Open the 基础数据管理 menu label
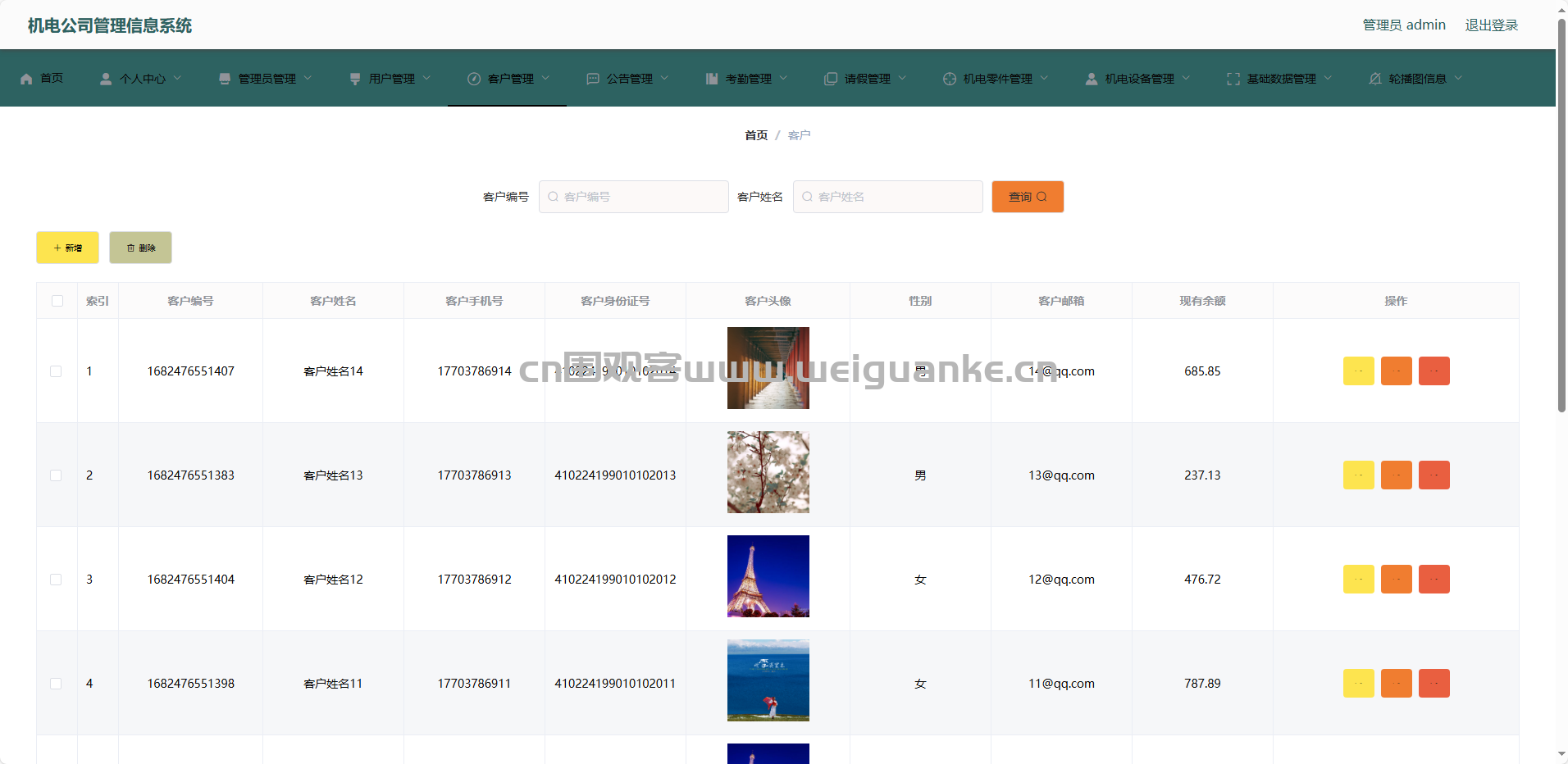The image size is (1568, 764). (1282, 79)
